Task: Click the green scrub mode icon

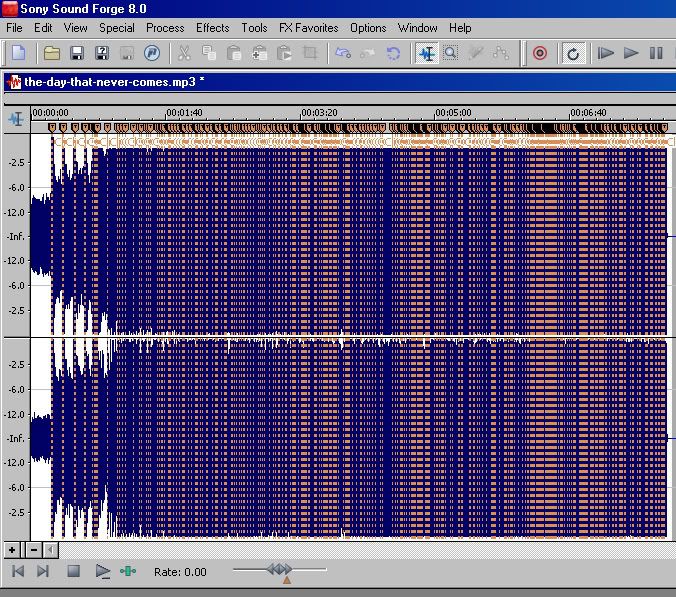Action: (128, 571)
